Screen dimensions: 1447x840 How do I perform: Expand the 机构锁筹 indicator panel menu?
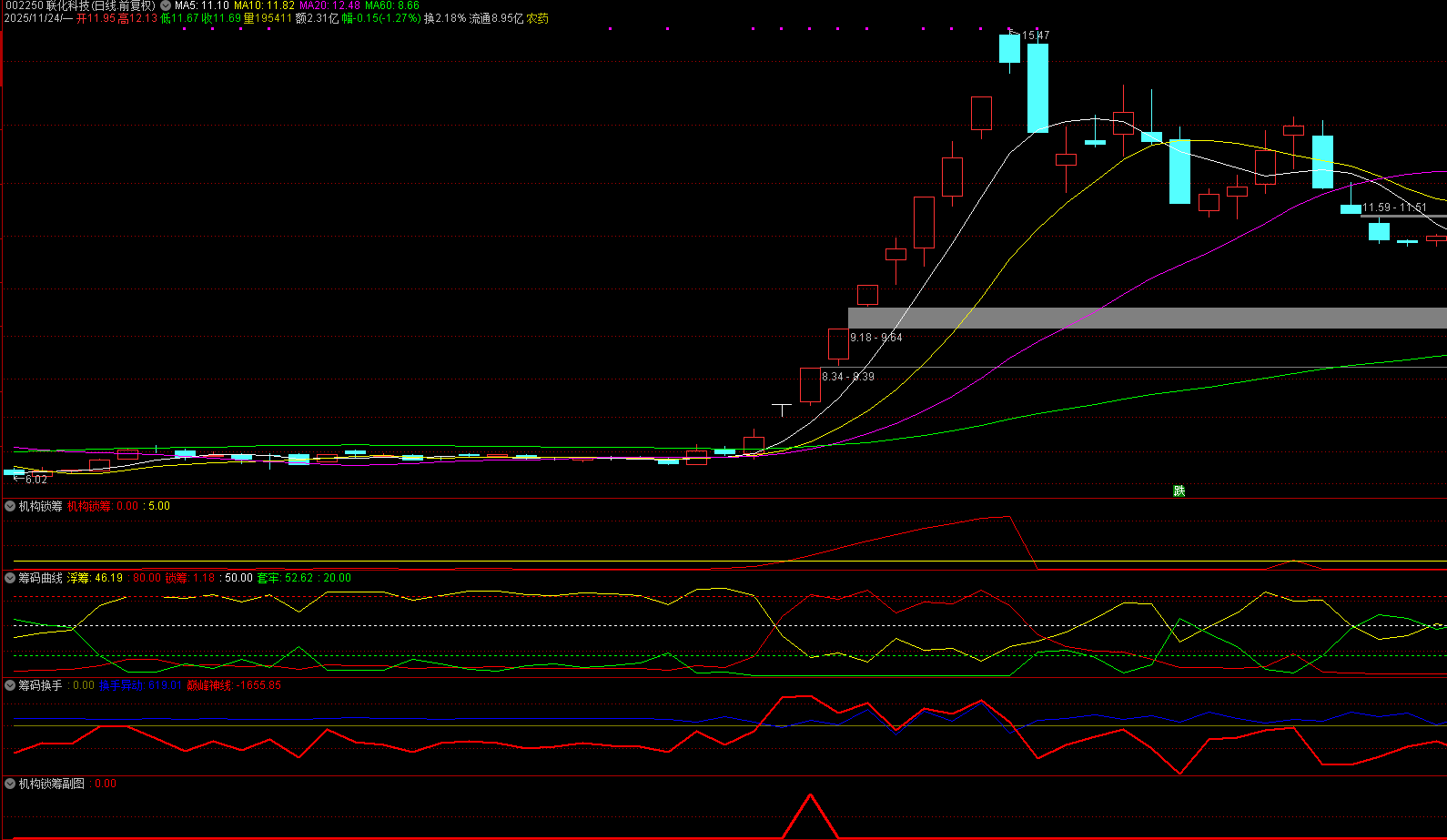10,506
